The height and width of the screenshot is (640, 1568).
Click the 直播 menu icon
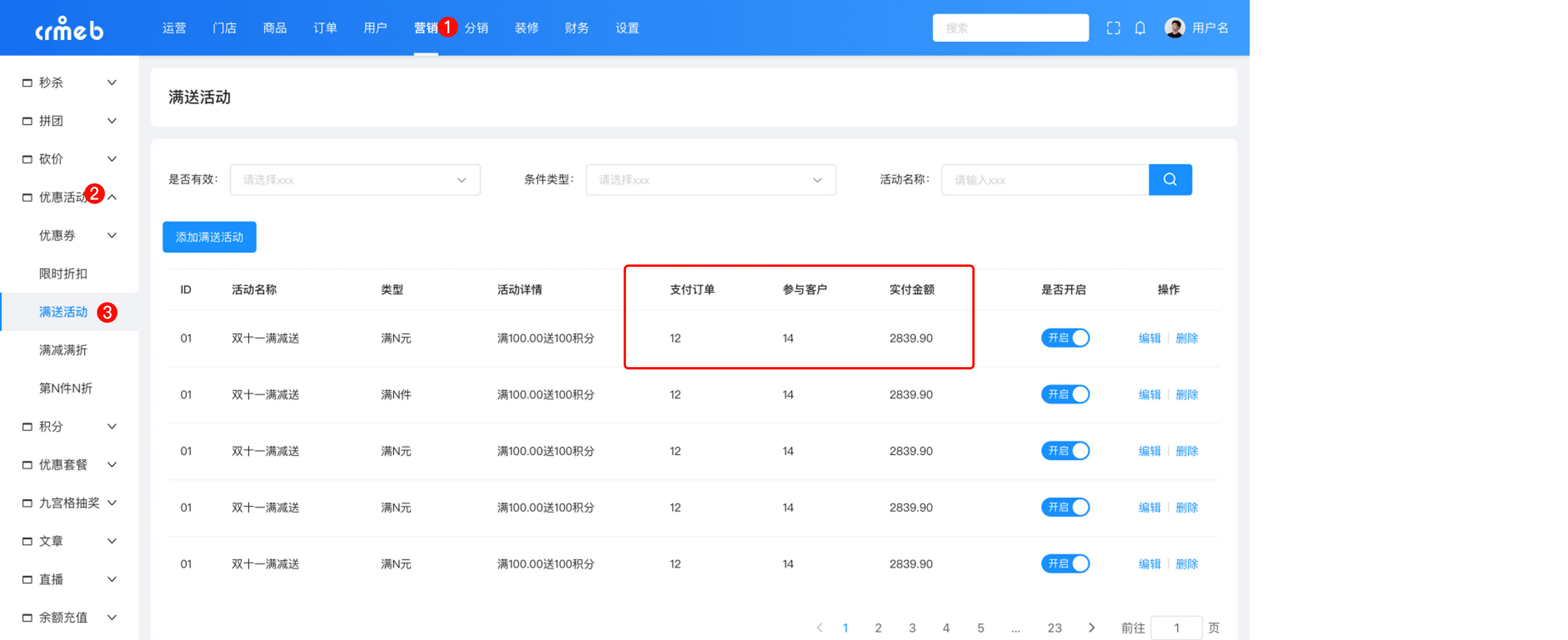click(27, 580)
